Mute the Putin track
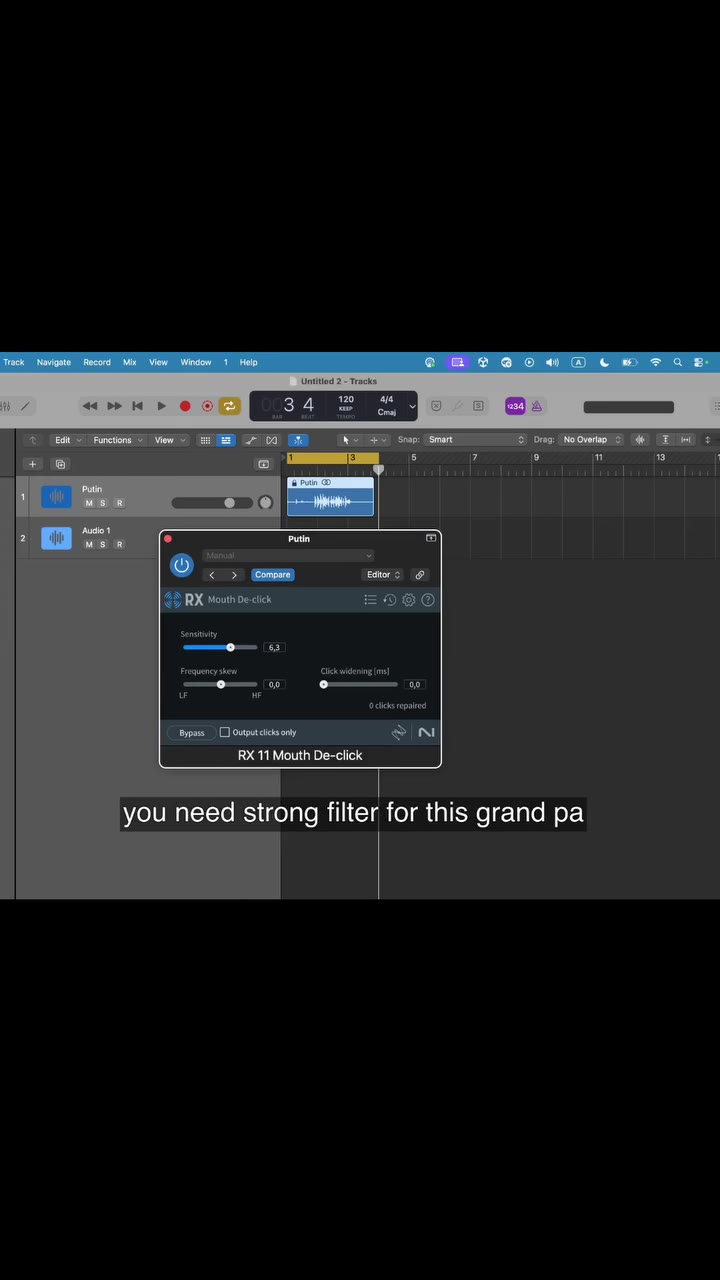The width and height of the screenshot is (720, 1280). pos(89,503)
